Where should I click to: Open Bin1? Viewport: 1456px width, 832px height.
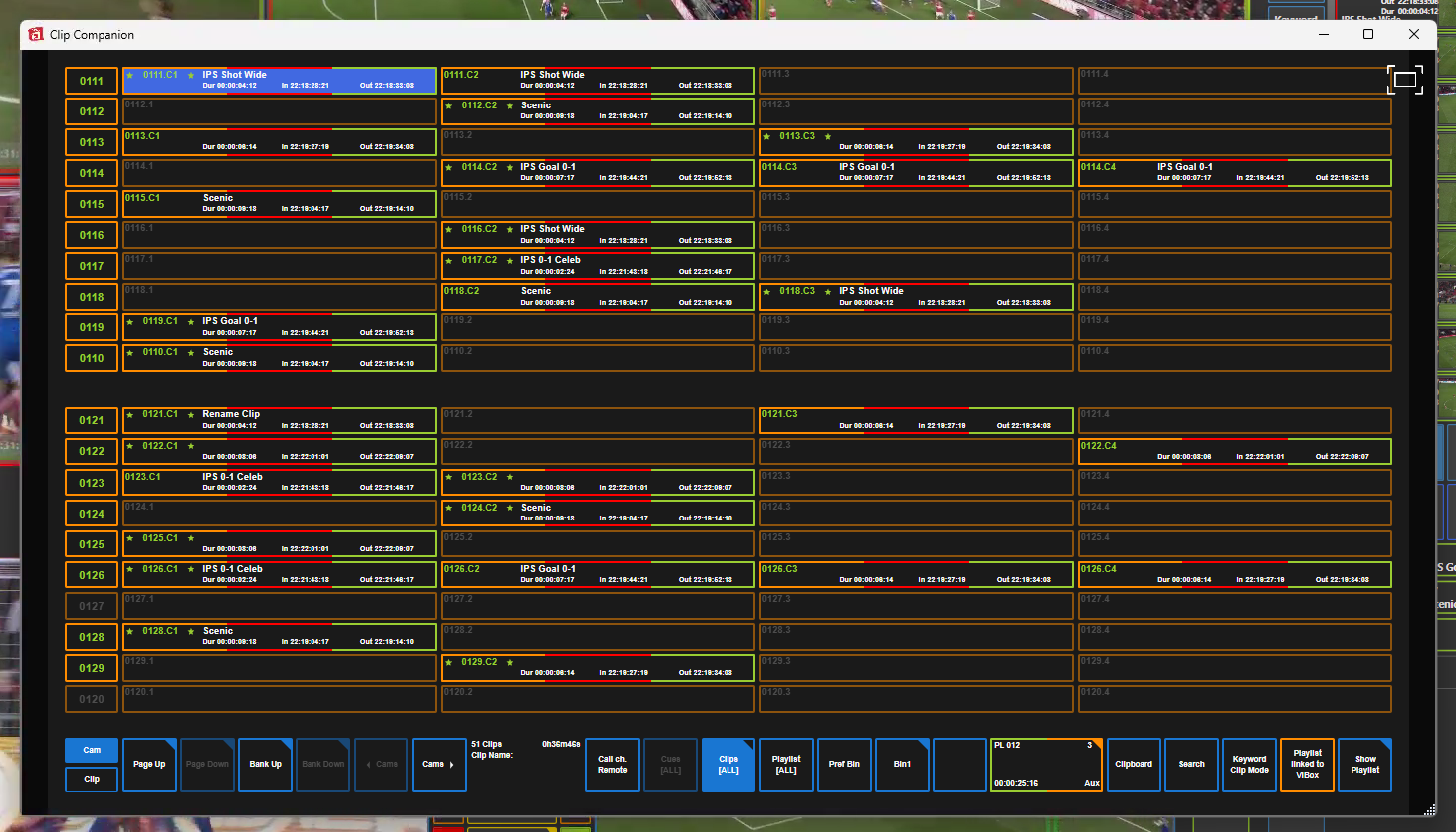pos(902,765)
